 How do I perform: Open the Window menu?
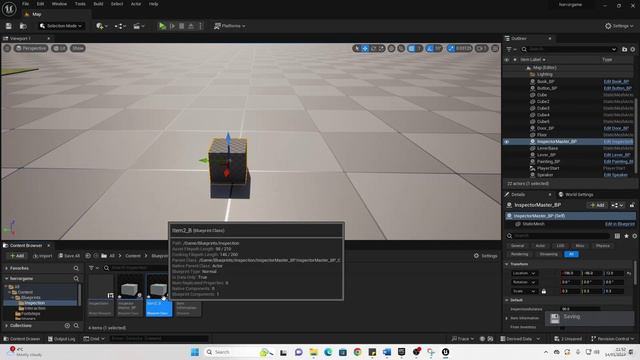click(x=59, y=4)
